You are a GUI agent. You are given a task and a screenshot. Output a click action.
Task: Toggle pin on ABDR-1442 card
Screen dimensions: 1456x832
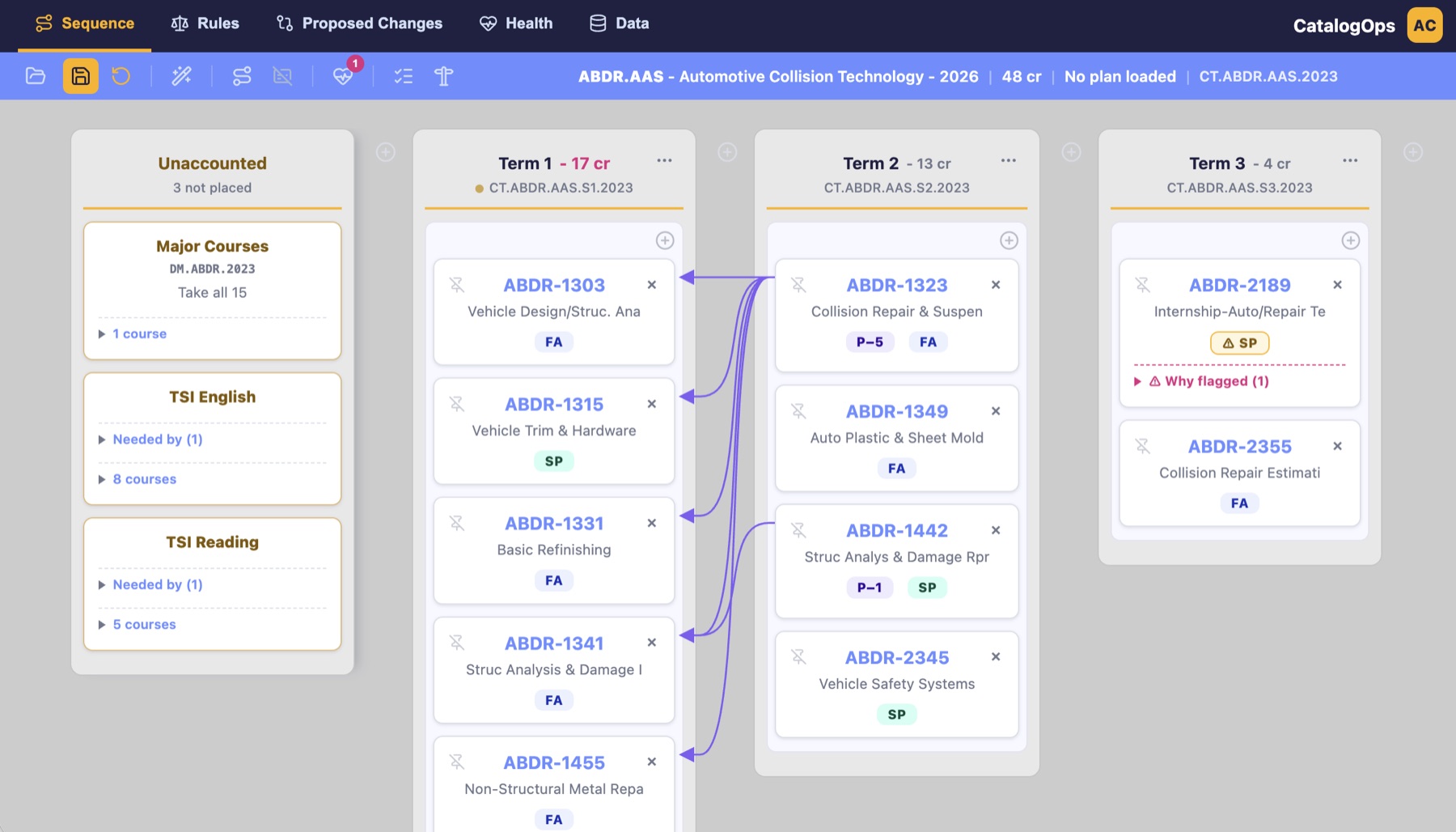click(798, 530)
